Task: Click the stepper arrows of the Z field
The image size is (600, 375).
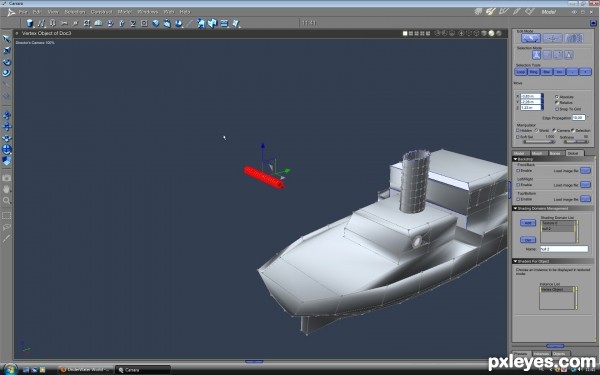Action: (x=542, y=108)
